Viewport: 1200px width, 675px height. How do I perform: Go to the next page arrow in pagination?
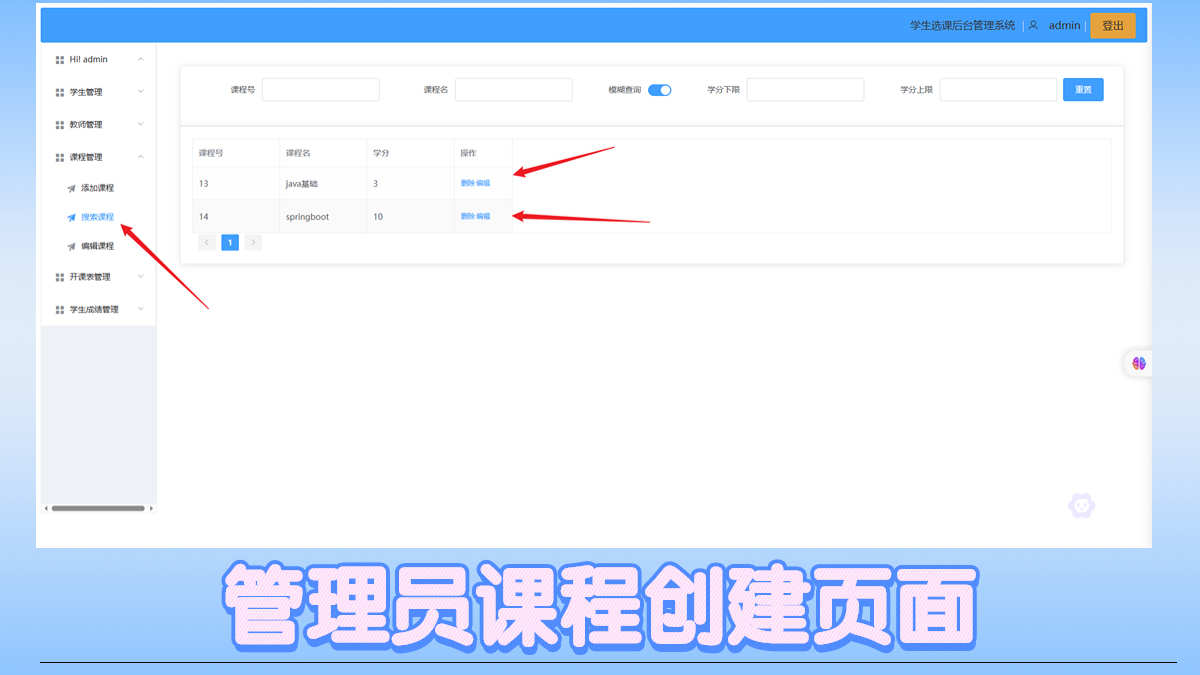(x=253, y=242)
